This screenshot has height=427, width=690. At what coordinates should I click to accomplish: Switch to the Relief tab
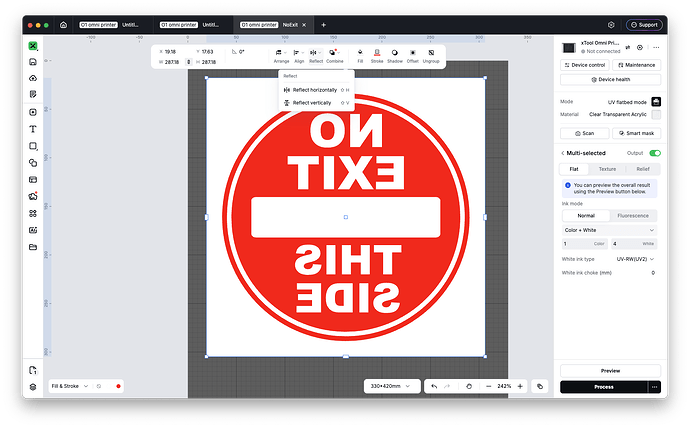point(642,169)
